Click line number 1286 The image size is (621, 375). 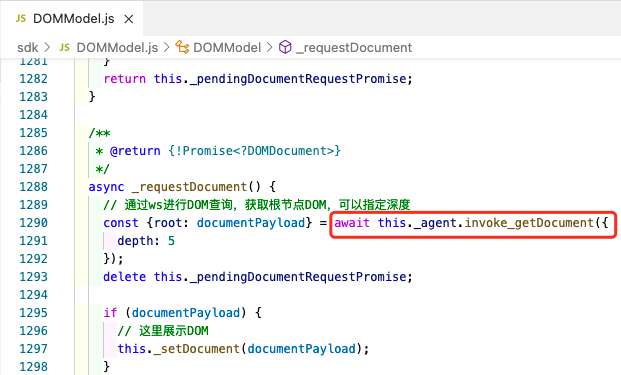tap(34, 151)
